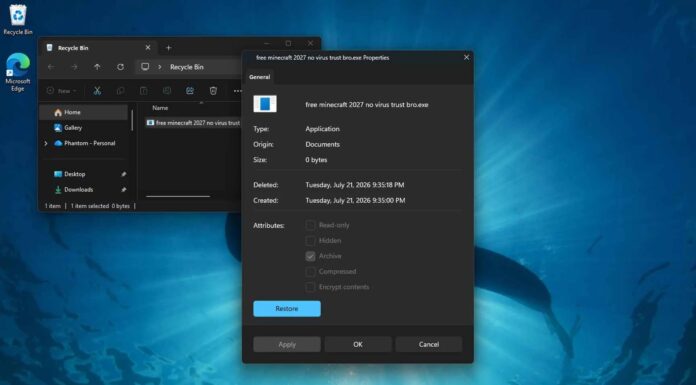The width and height of the screenshot is (696, 385).
Task: Click Cancel in the Properties dialog
Action: coord(429,344)
